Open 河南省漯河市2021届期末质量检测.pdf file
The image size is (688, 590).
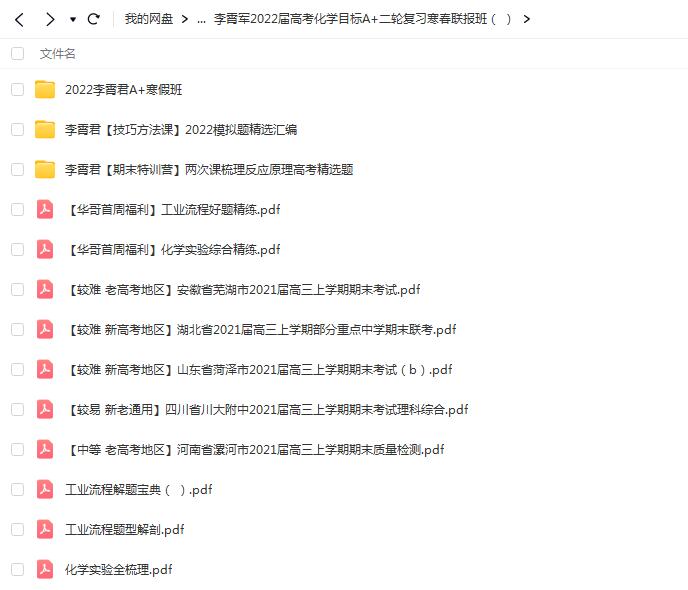click(x=254, y=449)
